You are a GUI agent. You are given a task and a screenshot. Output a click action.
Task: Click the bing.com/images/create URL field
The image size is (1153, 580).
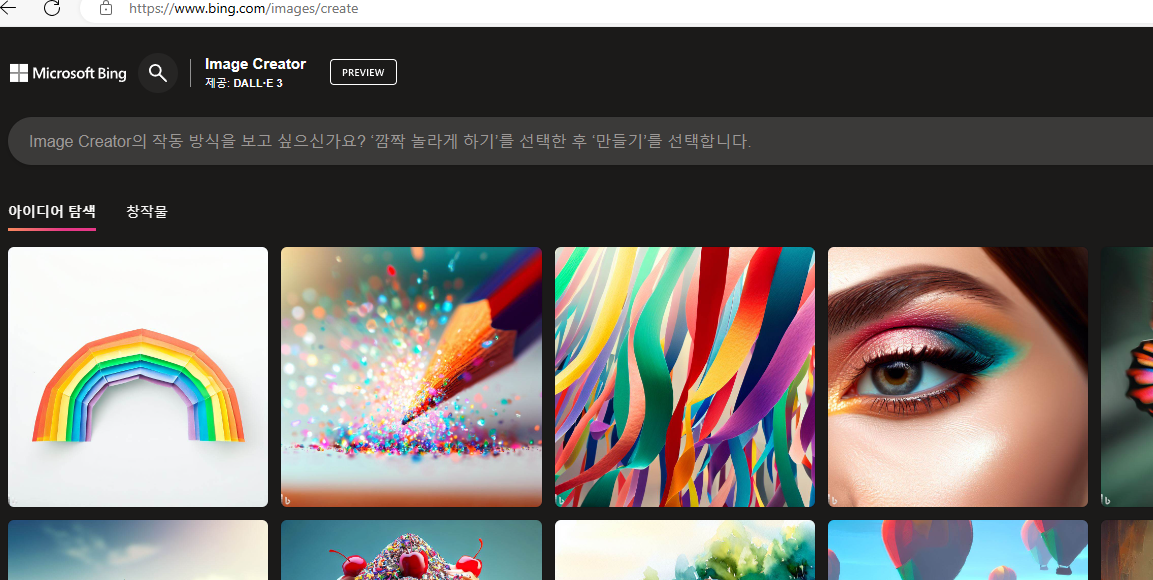616,10
